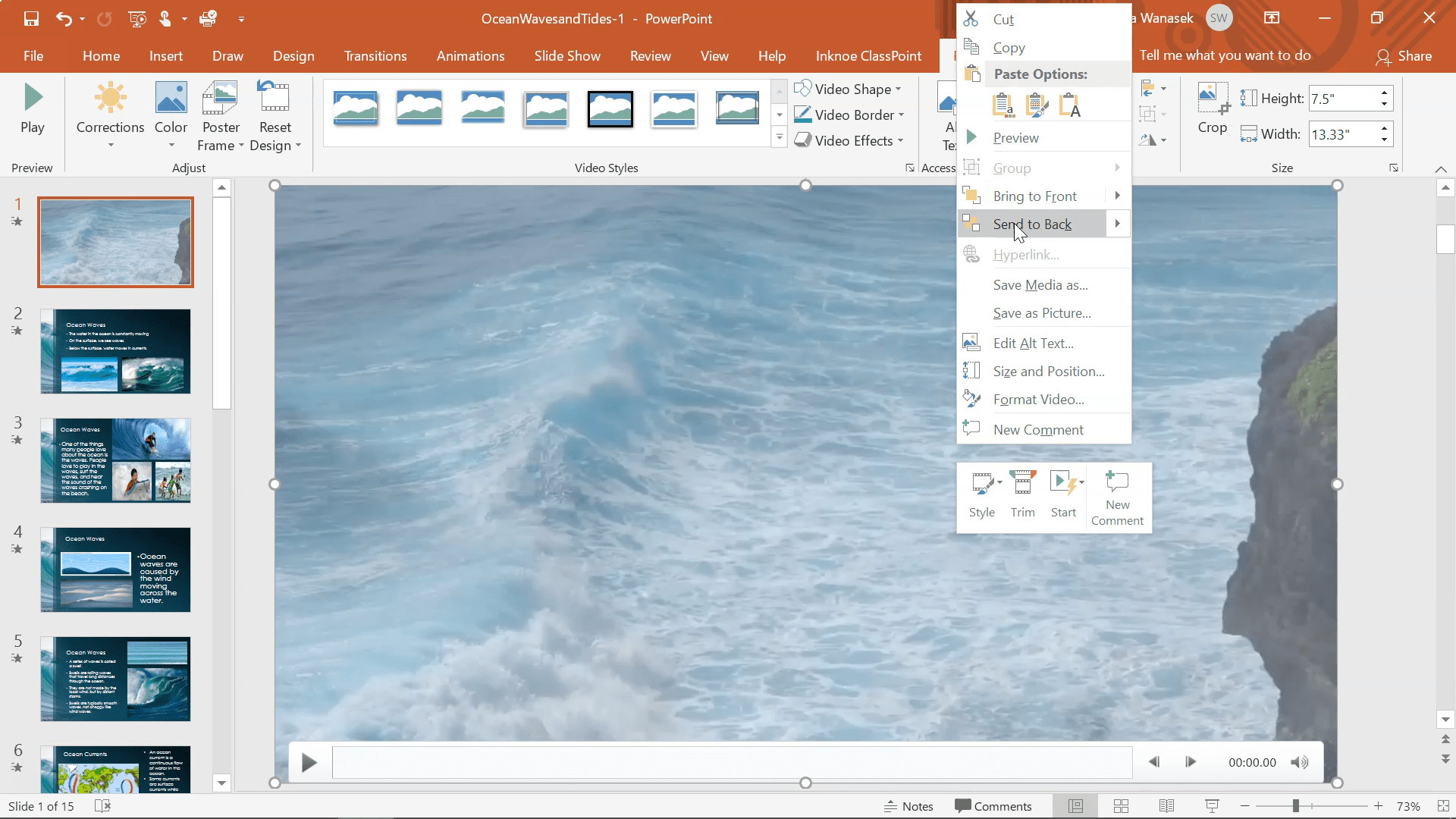Select the Corrections tool for video
Screen dimensions: 1456x819
(110, 114)
